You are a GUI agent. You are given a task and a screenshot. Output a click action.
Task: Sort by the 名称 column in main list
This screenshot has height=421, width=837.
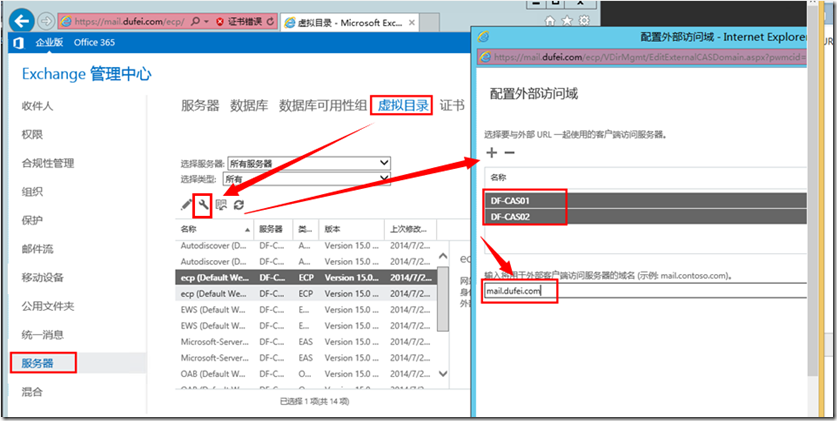pos(214,229)
